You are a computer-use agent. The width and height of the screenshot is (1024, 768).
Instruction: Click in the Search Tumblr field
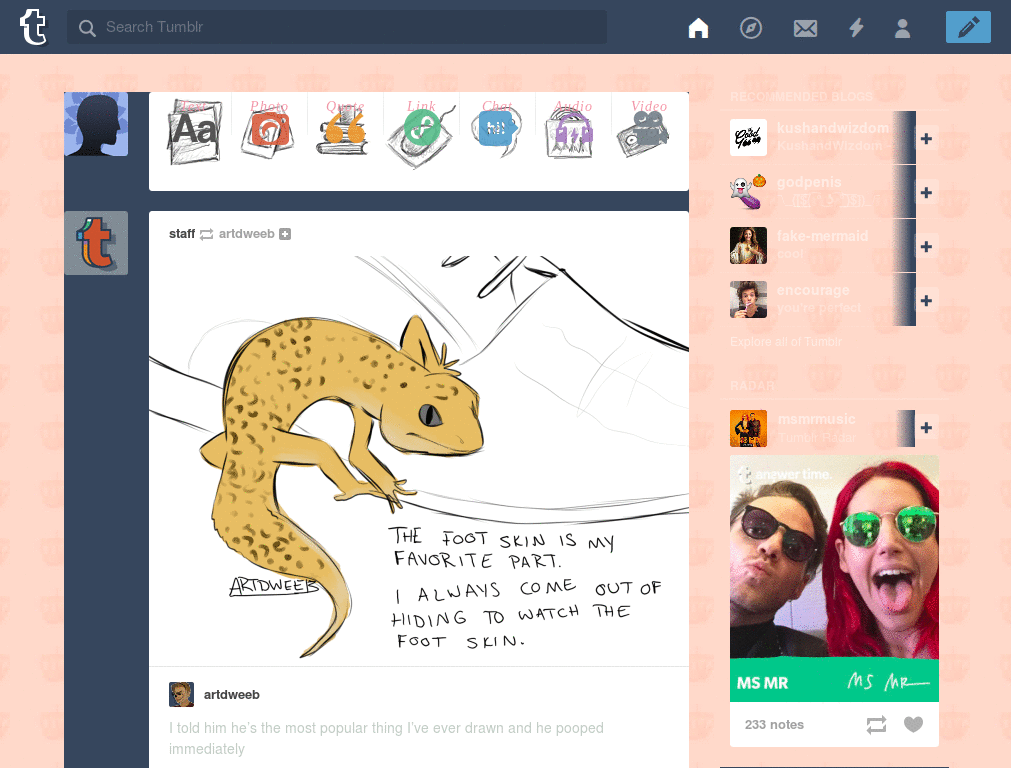coord(337,27)
